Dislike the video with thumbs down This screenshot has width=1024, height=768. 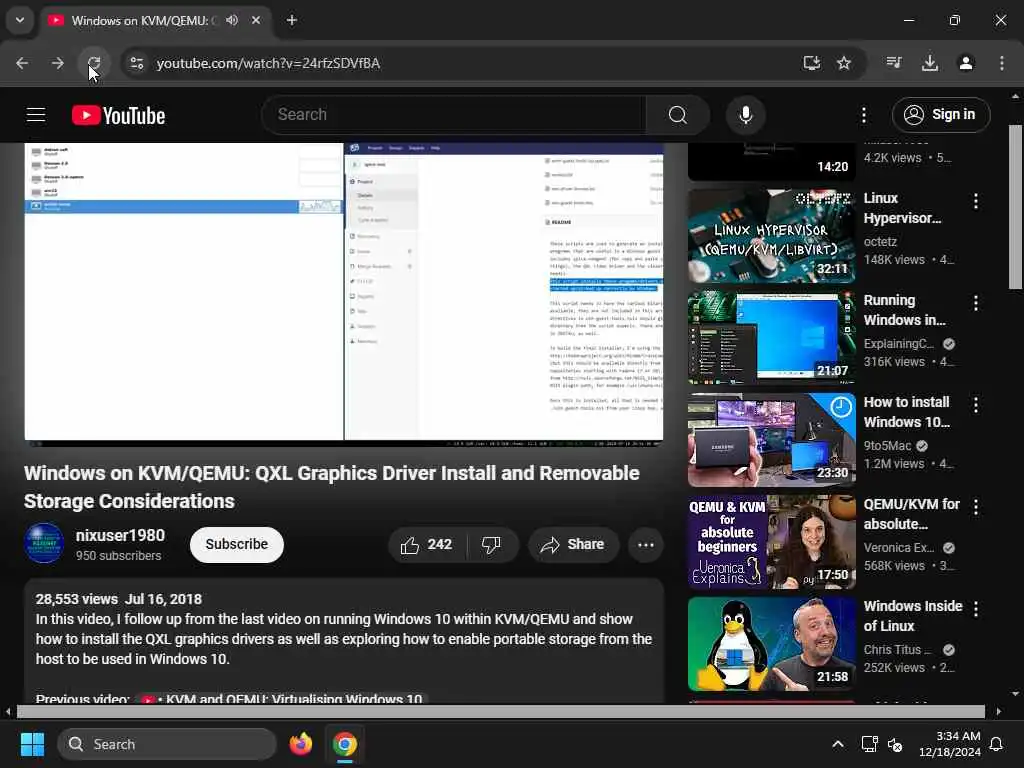click(x=492, y=545)
